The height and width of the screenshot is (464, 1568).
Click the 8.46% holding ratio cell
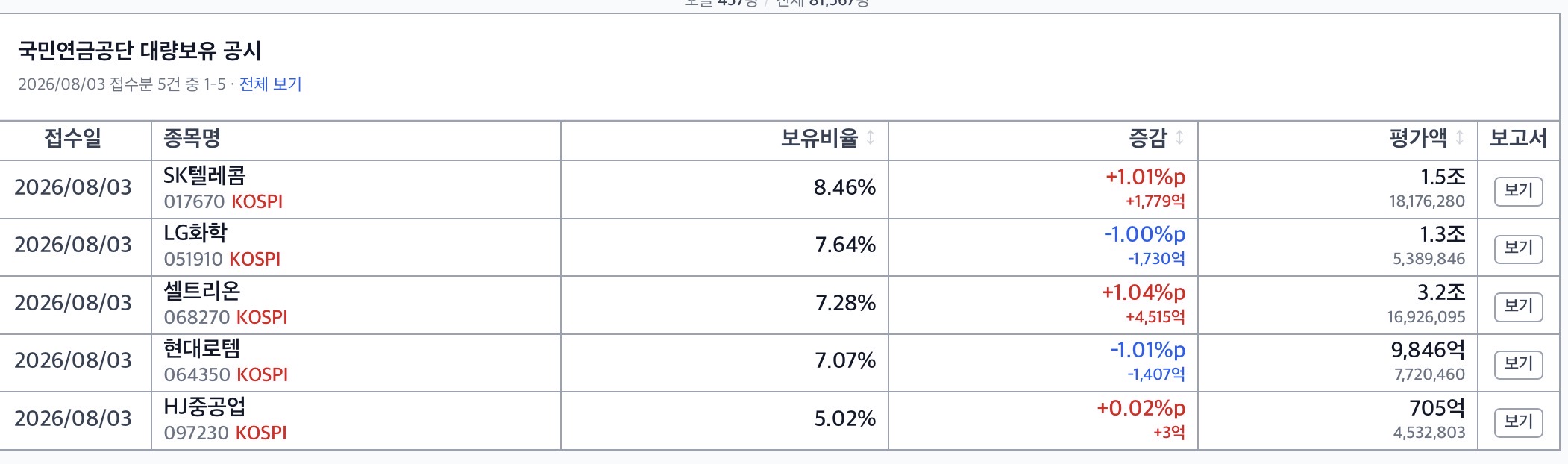tap(844, 187)
